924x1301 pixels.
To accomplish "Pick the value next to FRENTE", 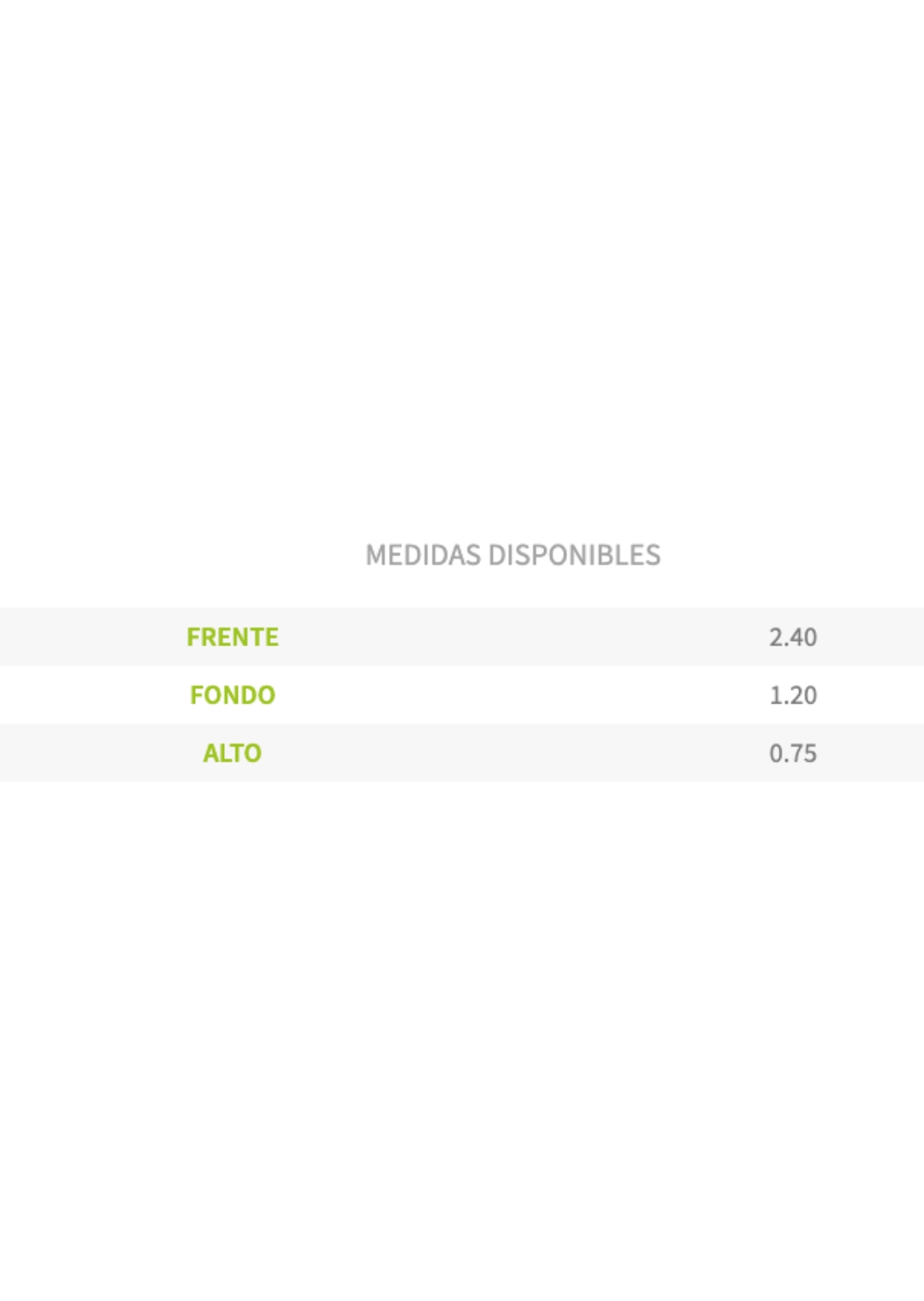I will (x=792, y=637).
